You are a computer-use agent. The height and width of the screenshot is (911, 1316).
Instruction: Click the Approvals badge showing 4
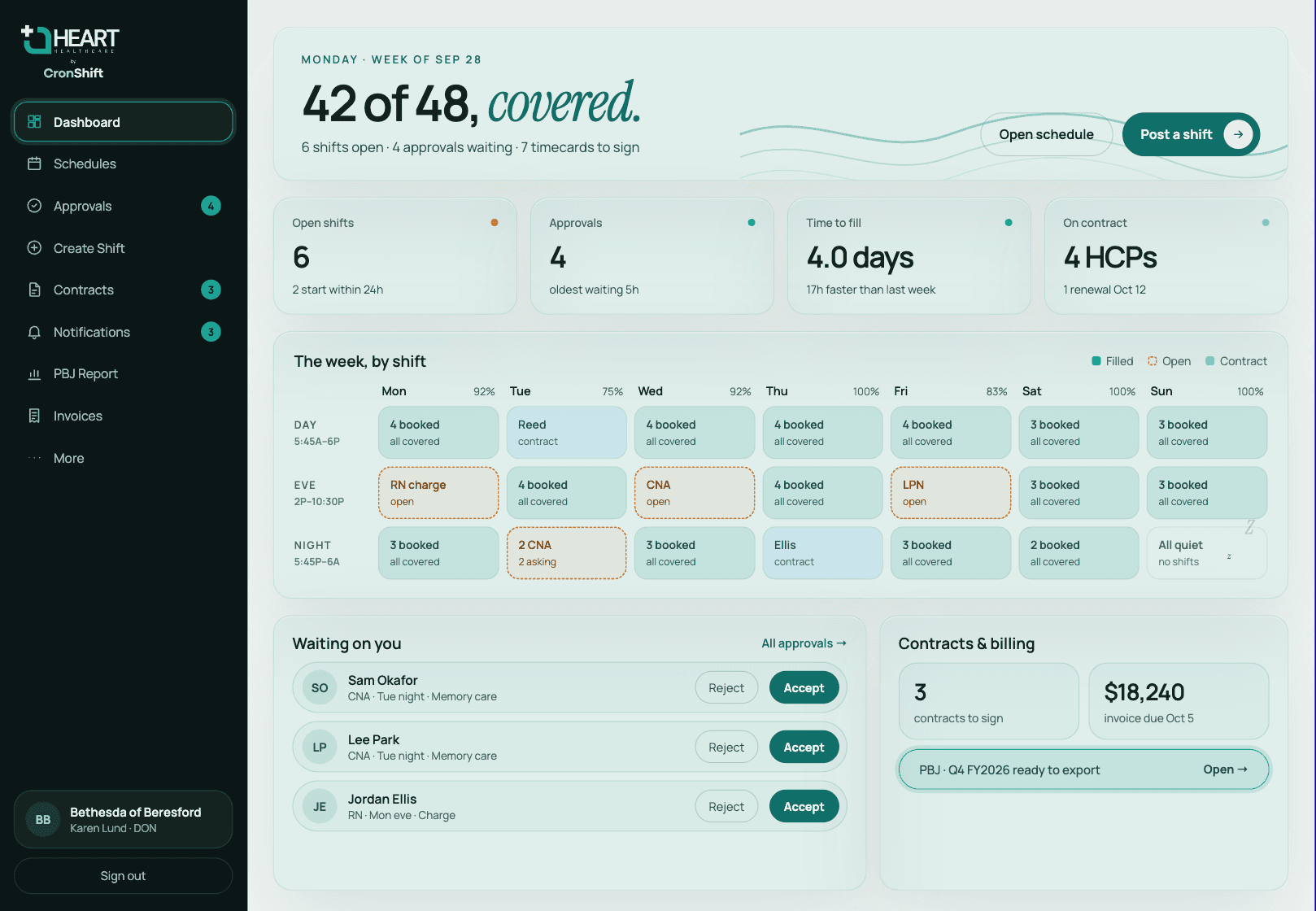pyautogui.click(x=211, y=206)
